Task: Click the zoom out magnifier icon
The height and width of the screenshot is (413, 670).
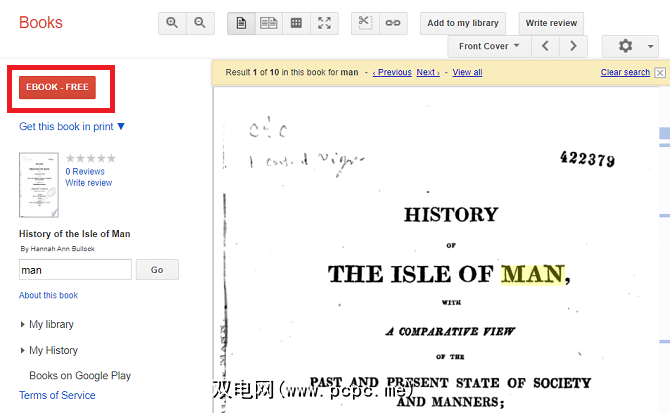Action: click(200, 23)
